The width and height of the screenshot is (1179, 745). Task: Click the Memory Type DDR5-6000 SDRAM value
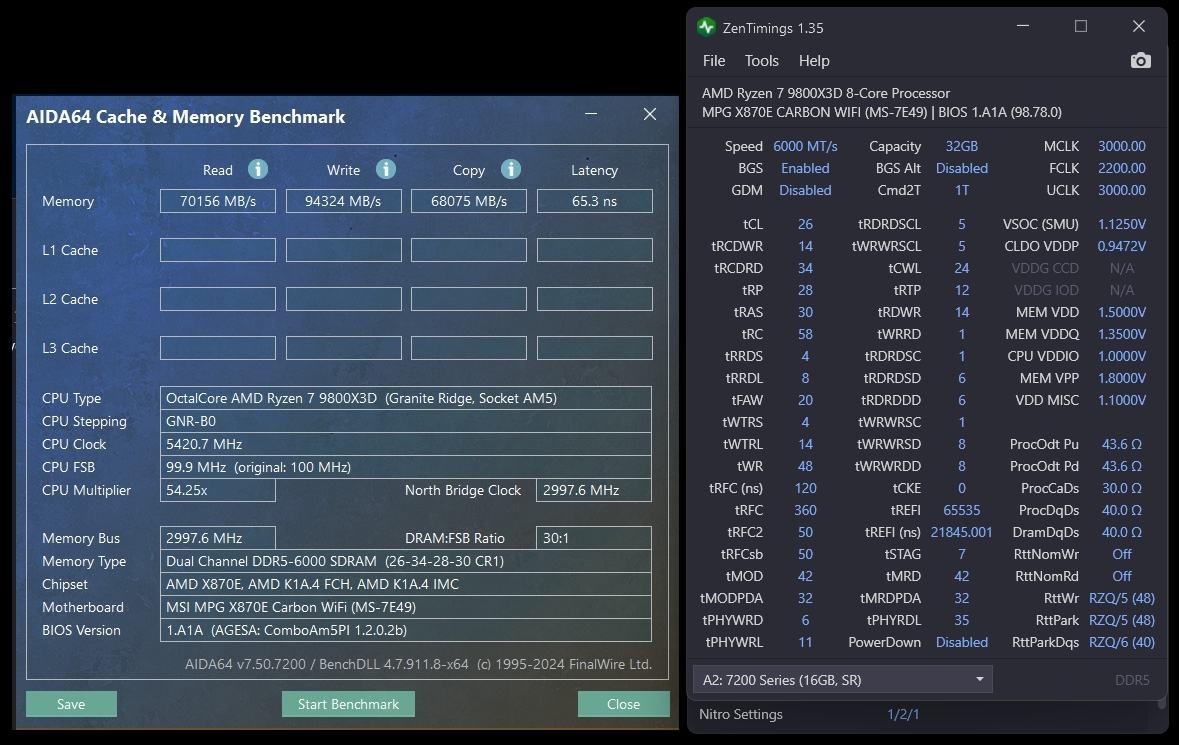pyautogui.click(x=405, y=561)
